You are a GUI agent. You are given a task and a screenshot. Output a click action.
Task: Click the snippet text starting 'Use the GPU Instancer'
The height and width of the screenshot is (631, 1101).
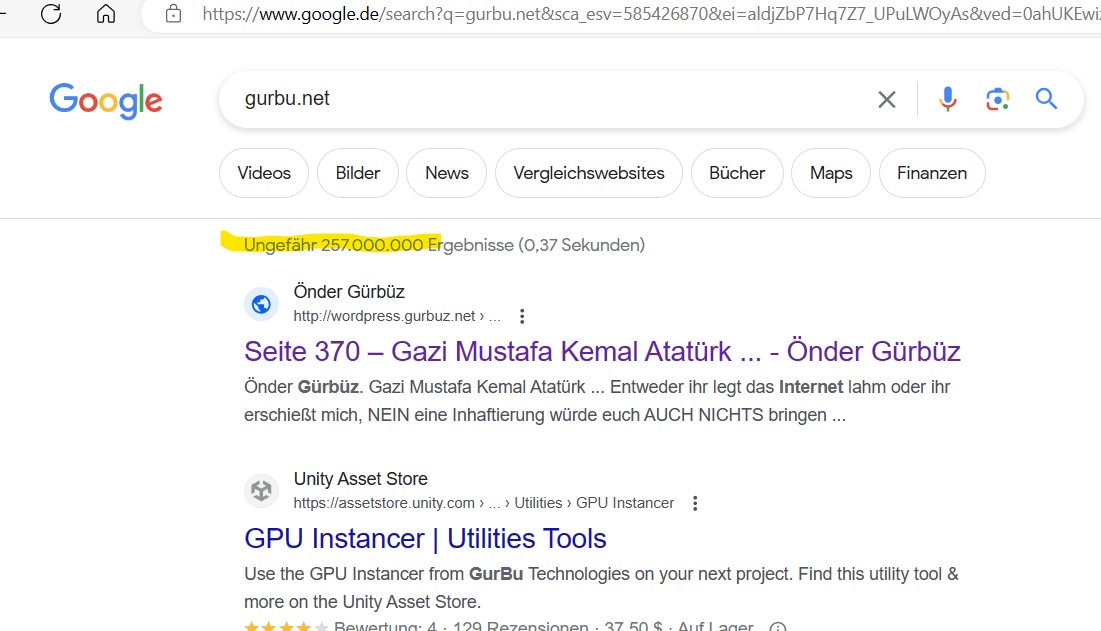[601, 588]
